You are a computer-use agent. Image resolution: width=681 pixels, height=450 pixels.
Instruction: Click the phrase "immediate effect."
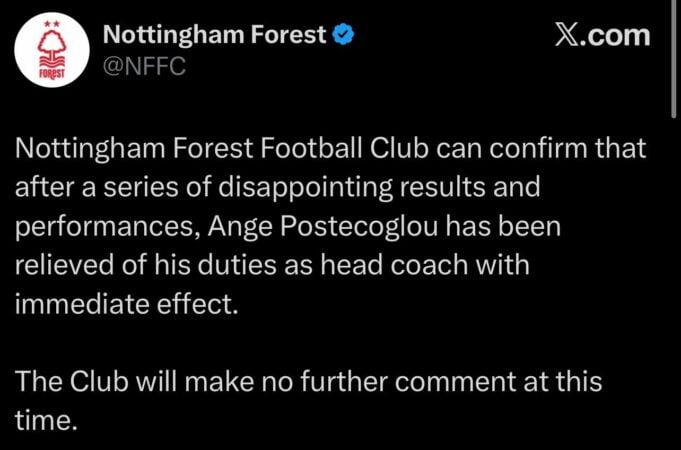[126, 304]
